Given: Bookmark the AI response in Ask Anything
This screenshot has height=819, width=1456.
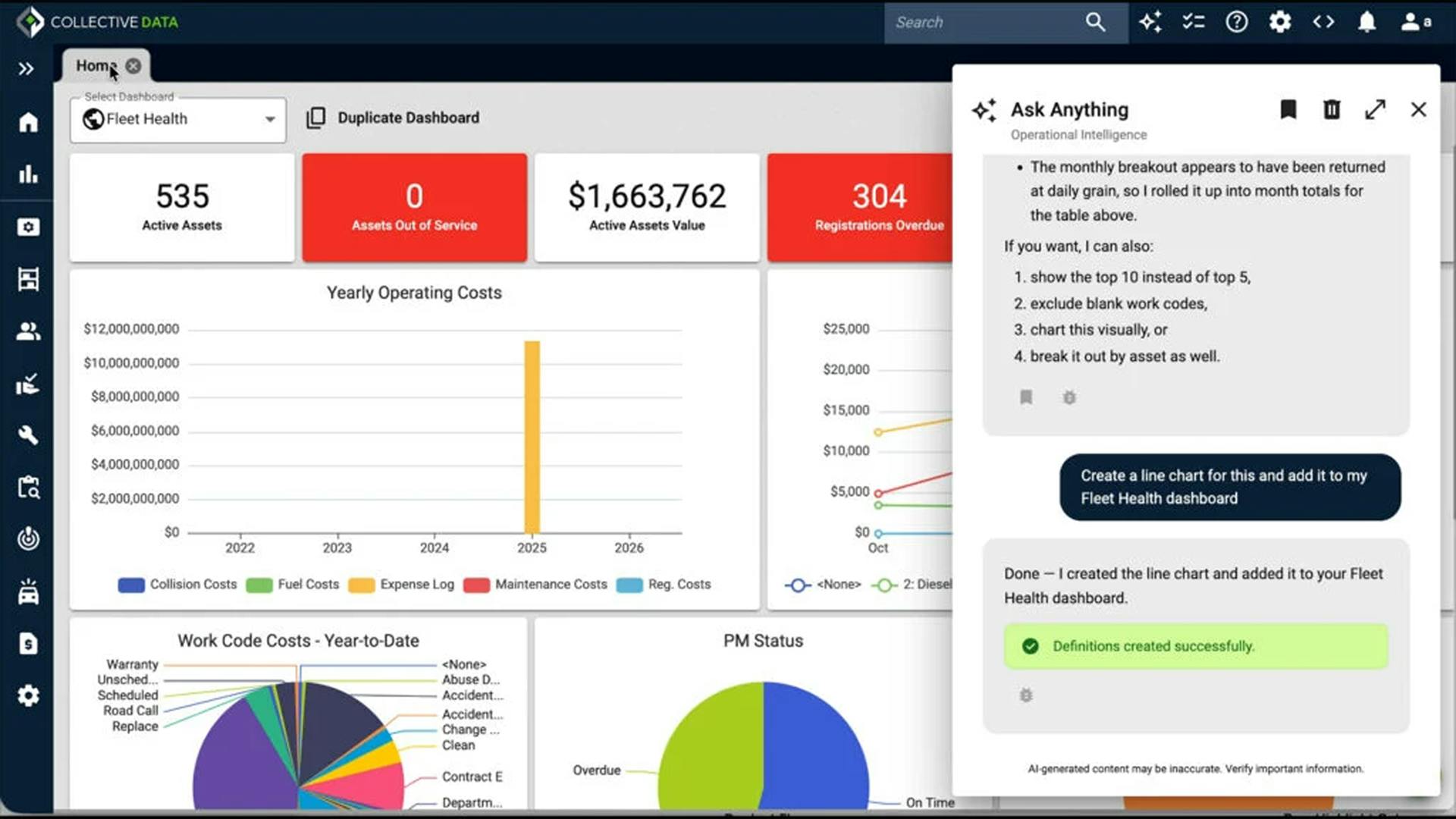Looking at the screenshot, I should pos(1026,397).
